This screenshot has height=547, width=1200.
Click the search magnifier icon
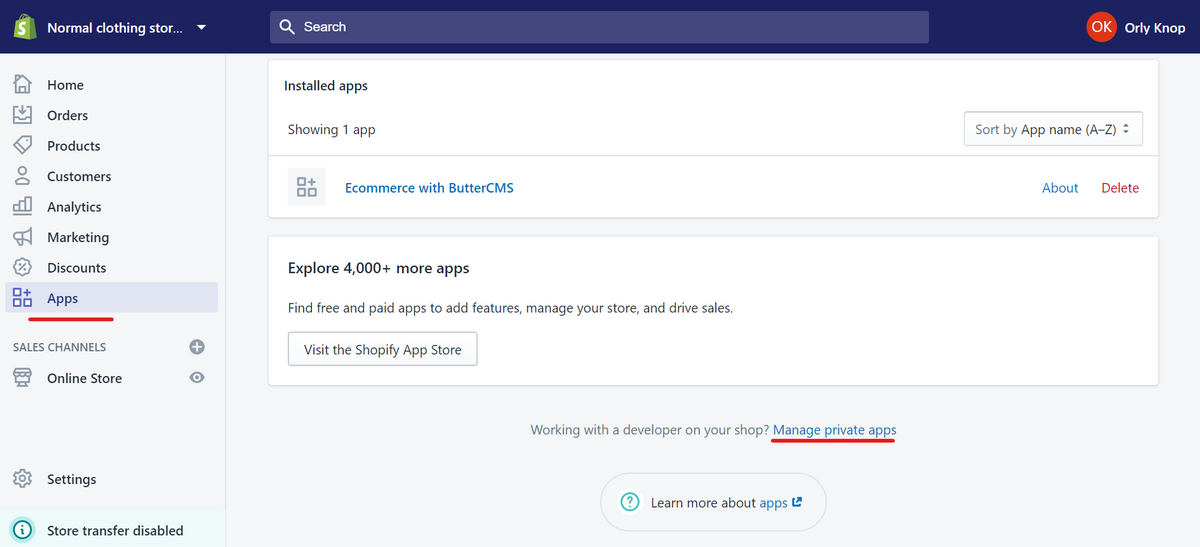point(287,27)
